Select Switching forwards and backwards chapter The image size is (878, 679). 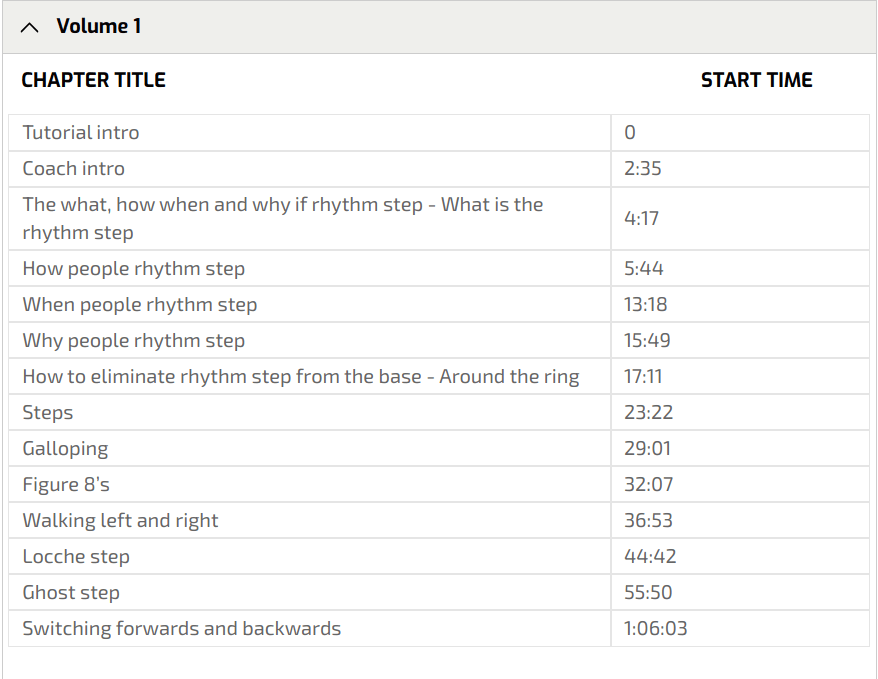pos(181,629)
